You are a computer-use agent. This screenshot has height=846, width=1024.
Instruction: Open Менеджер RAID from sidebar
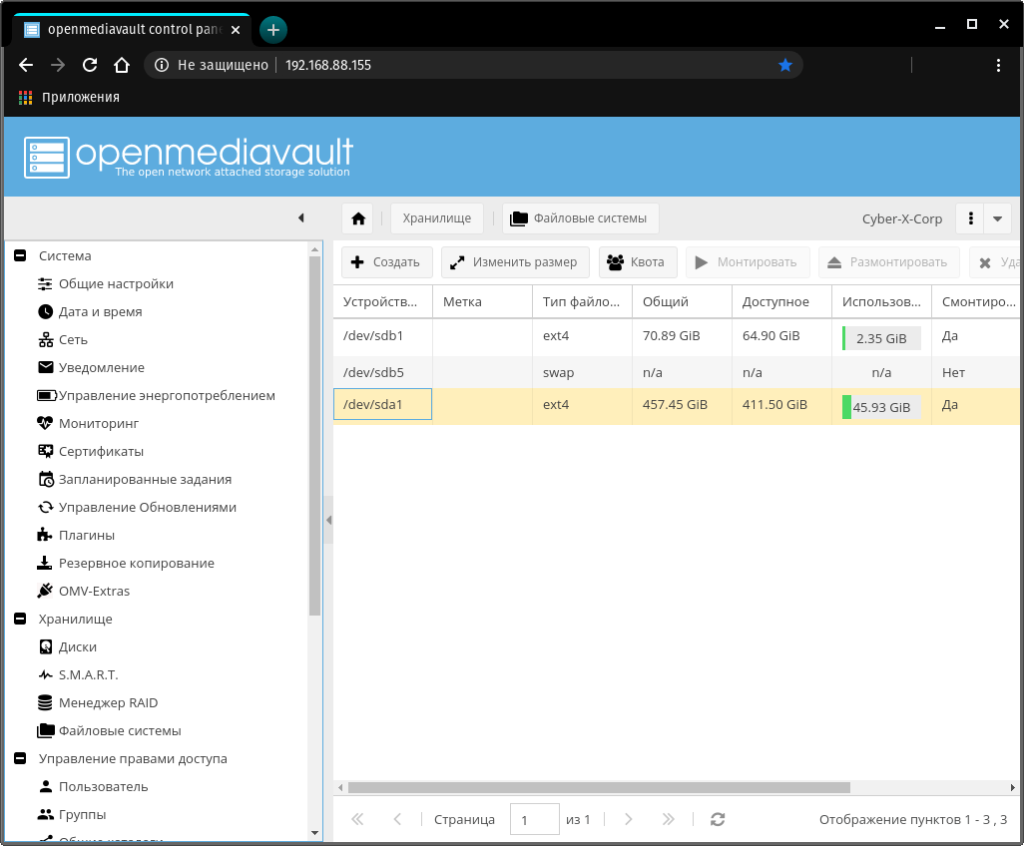[108, 703]
